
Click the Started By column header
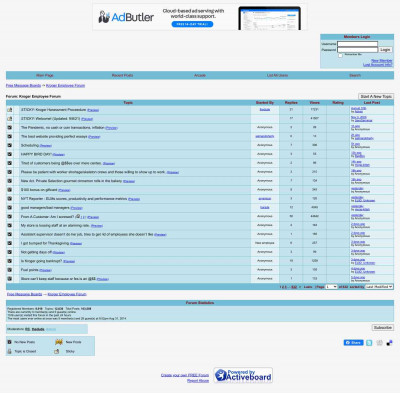click(265, 103)
